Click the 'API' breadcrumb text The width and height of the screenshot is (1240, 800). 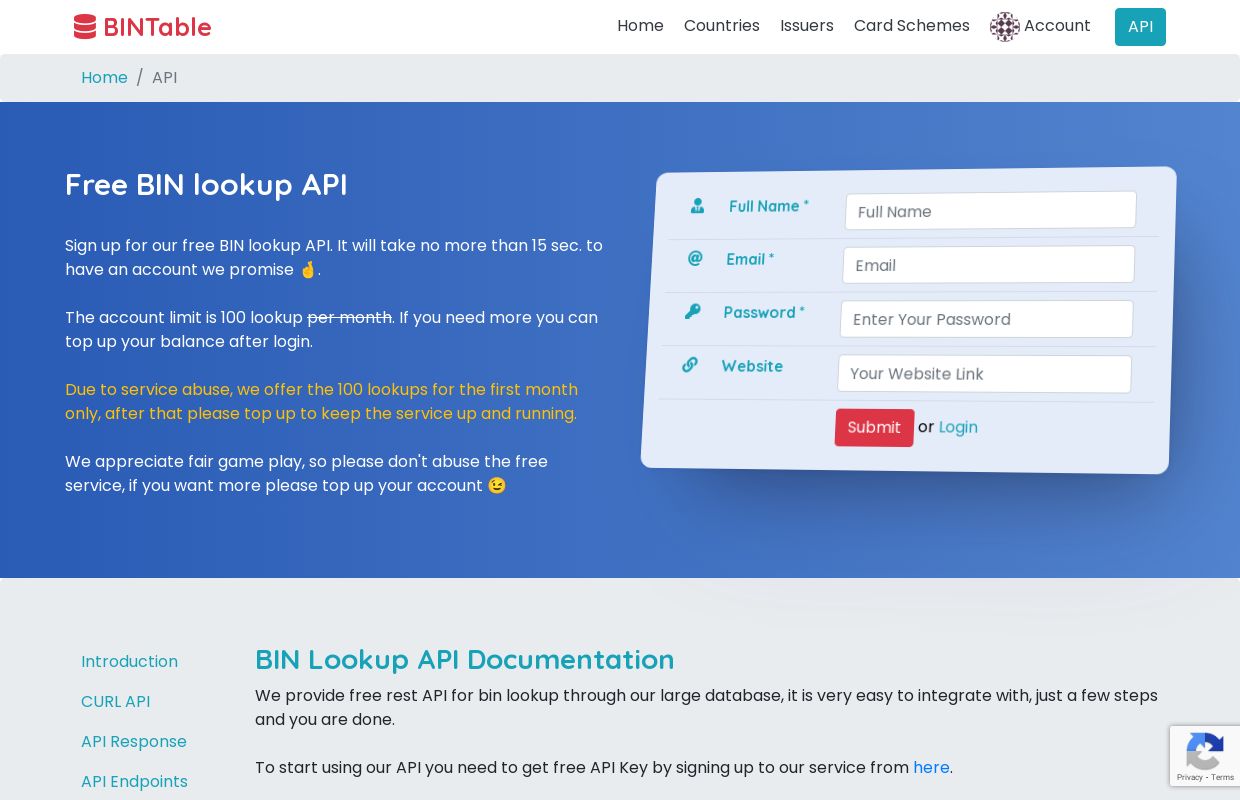point(165,78)
